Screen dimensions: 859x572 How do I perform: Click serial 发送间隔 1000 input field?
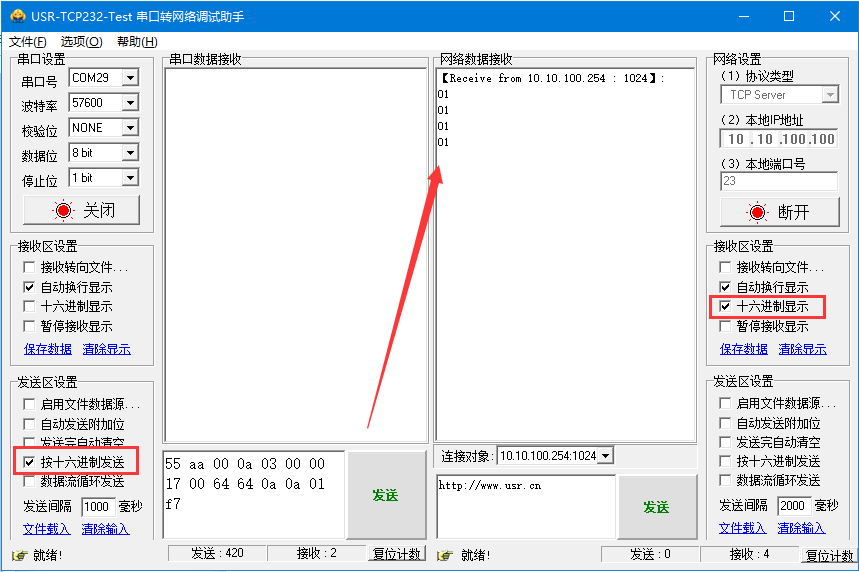tap(97, 507)
